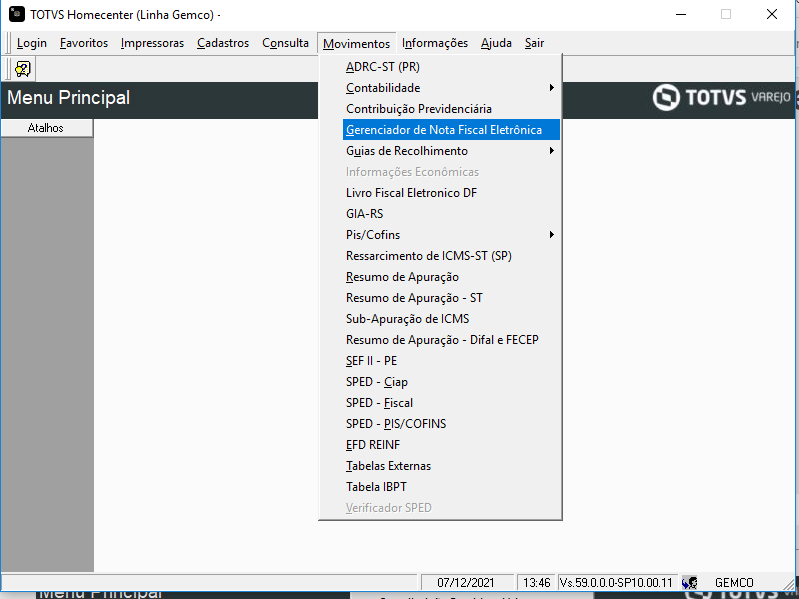This screenshot has width=799, height=599.
Task: Choose Tabelas Externas
Action: (440, 466)
